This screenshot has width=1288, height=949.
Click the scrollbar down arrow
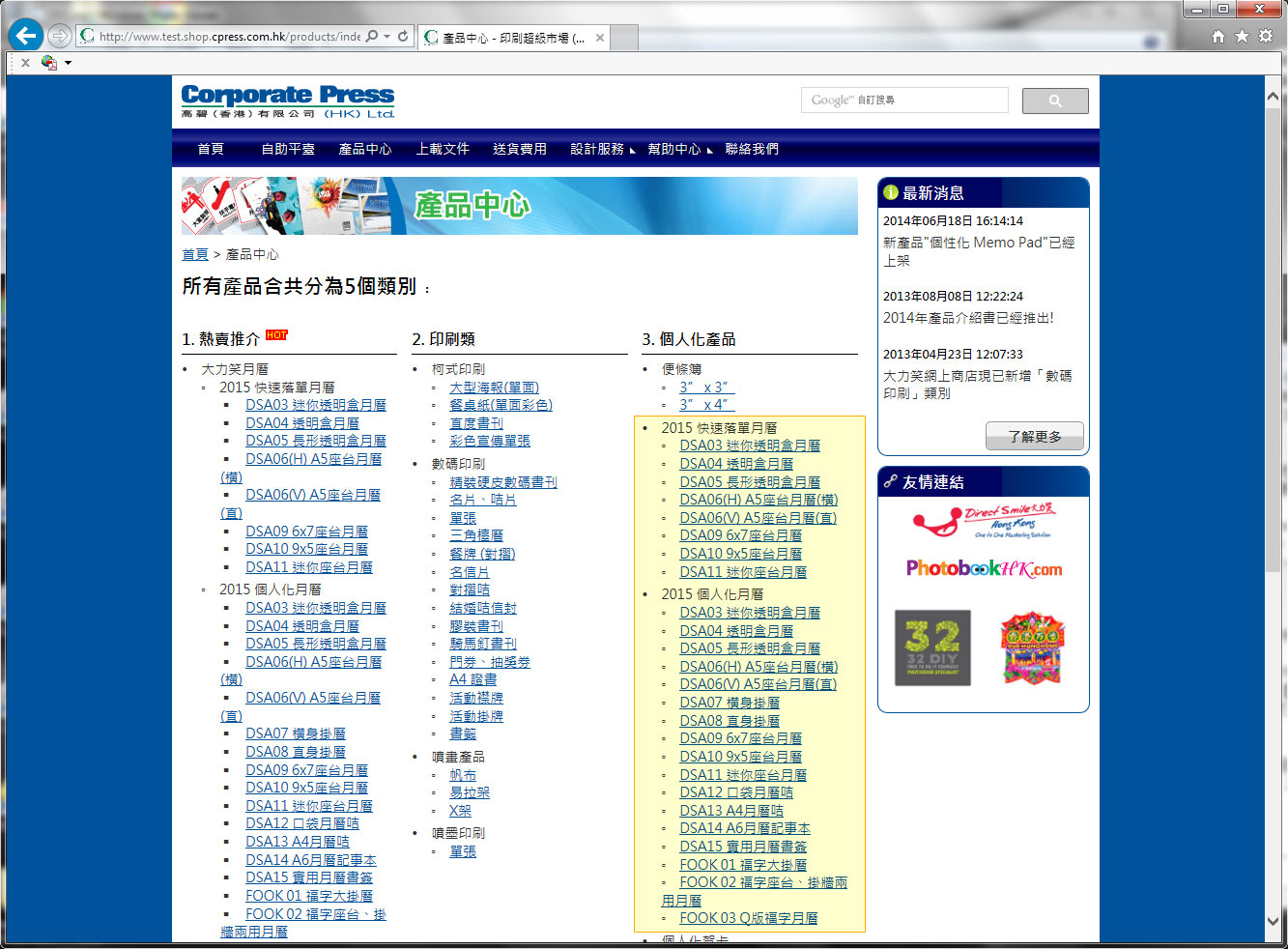pyautogui.click(x=1274, y=921)
